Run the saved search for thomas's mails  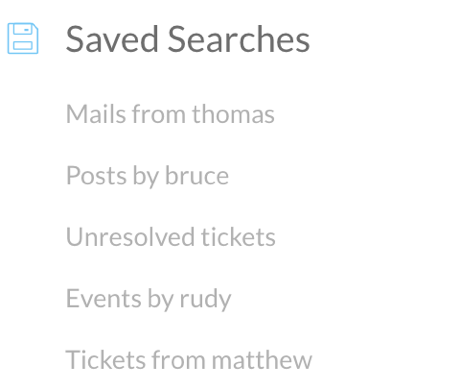coord(170,114)
